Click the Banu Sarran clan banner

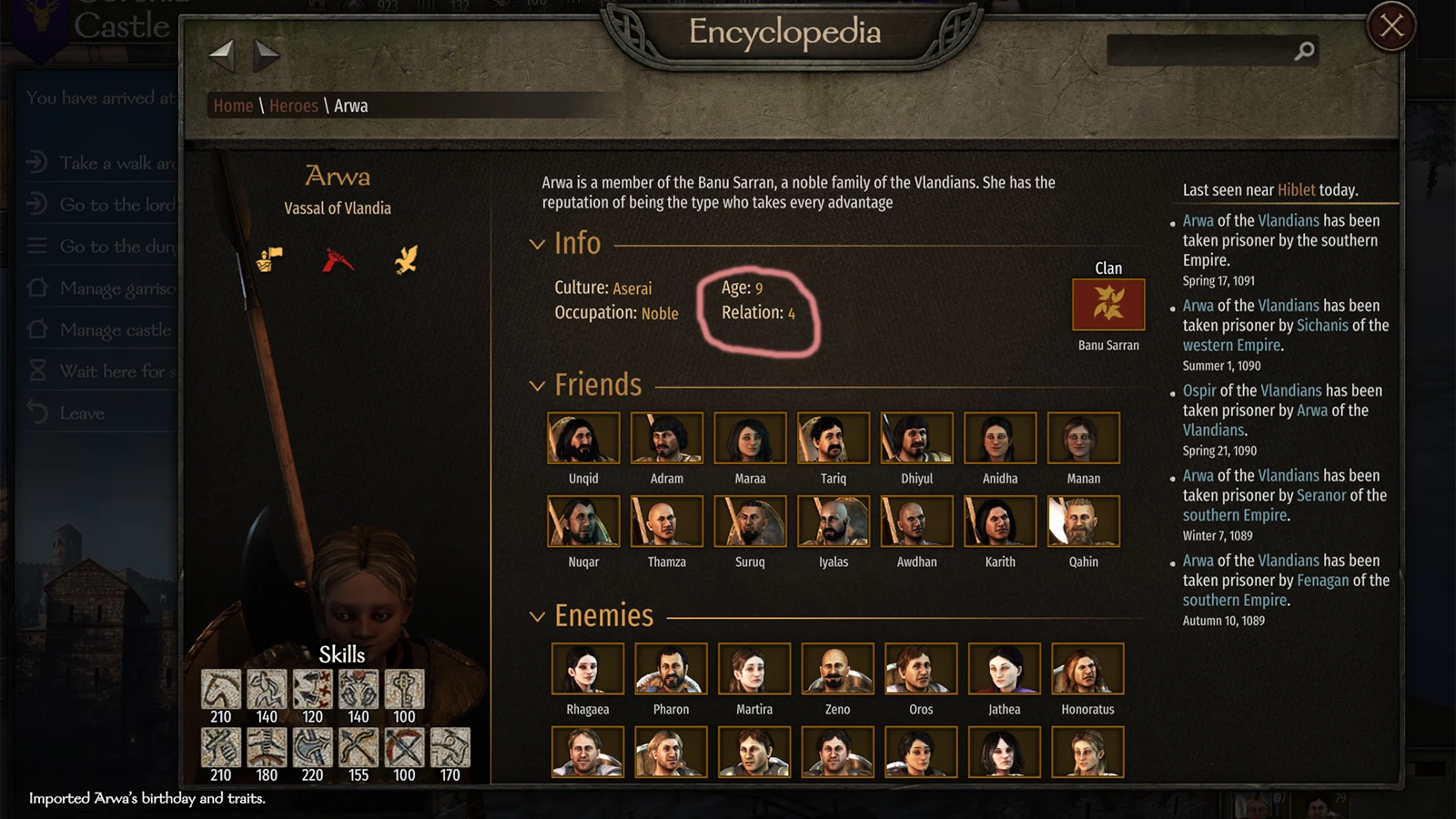(1108, 304)
